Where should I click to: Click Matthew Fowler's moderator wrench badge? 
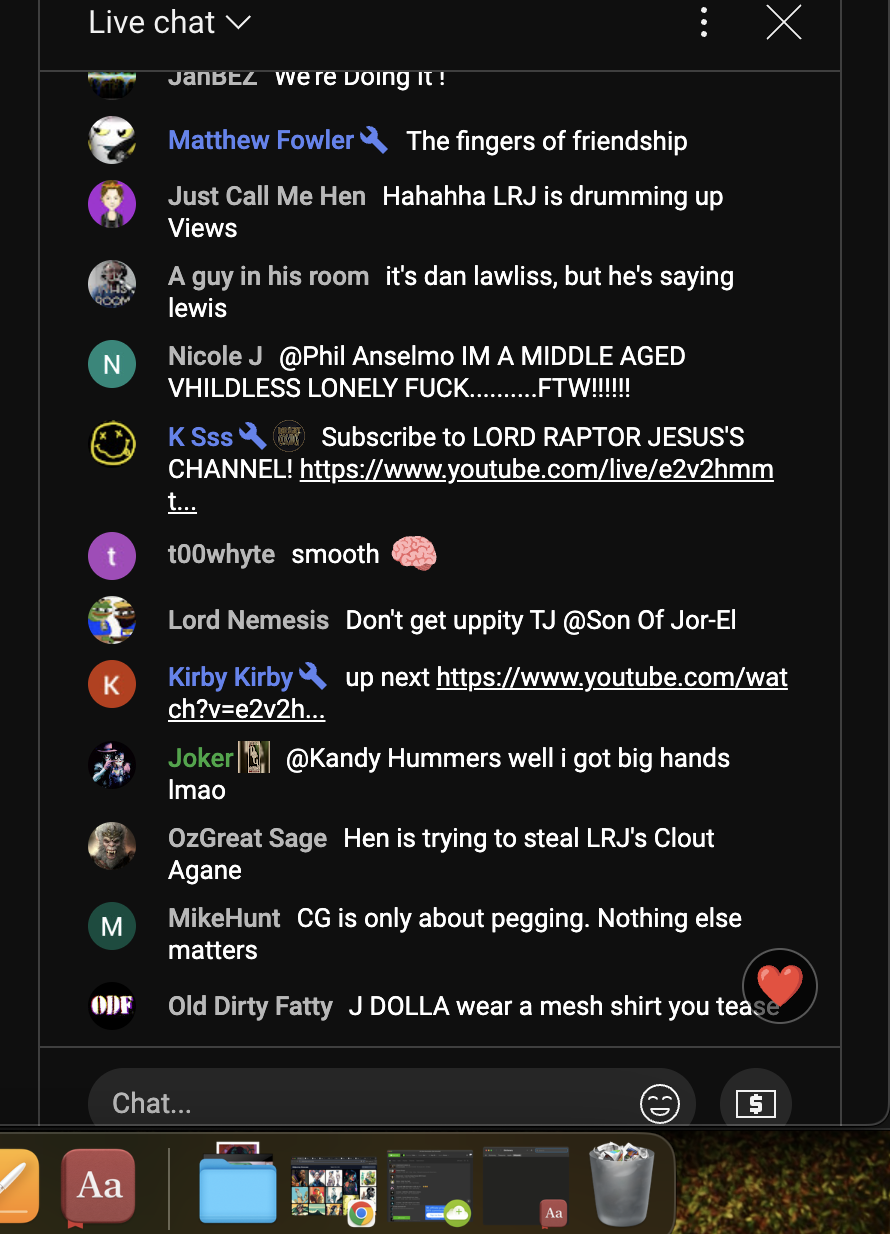[x=374, y=140]
